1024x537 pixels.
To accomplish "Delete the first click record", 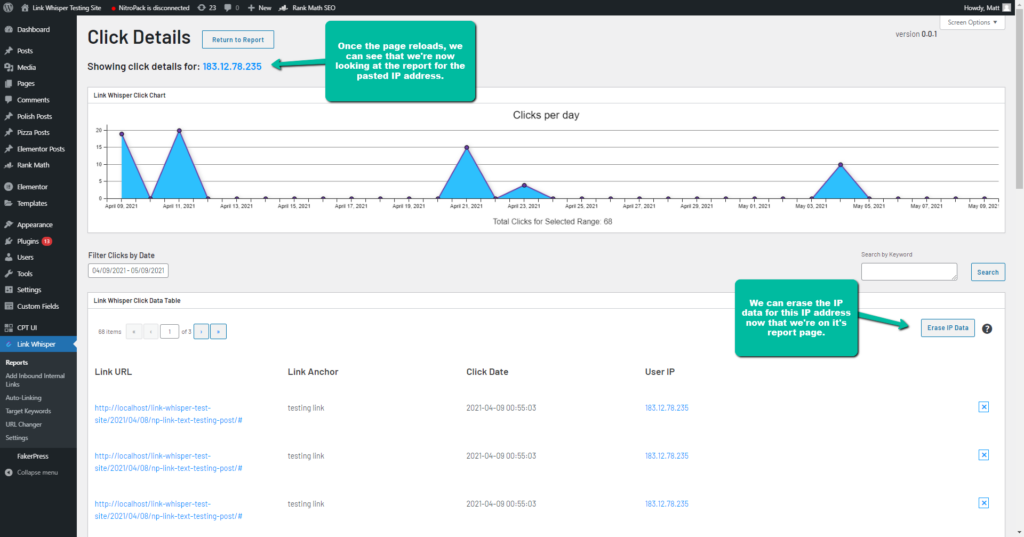I will 984,407.
